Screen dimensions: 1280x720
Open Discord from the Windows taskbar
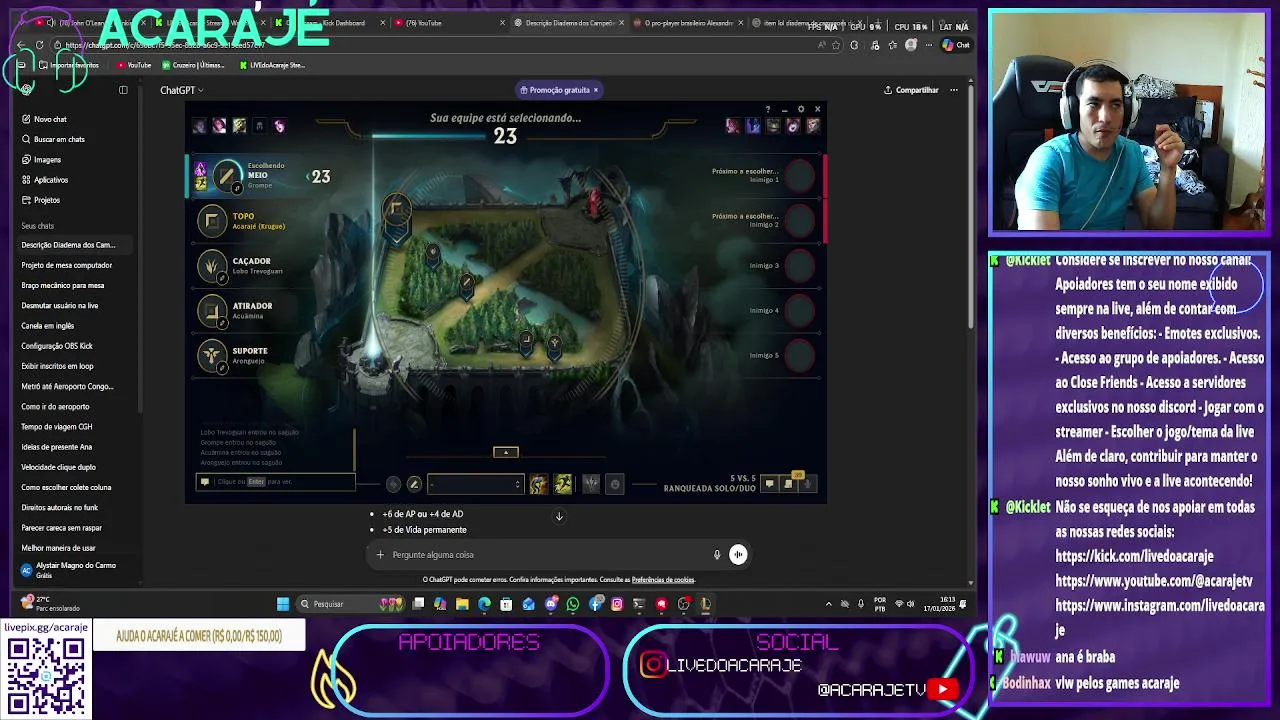coord(551,604)
